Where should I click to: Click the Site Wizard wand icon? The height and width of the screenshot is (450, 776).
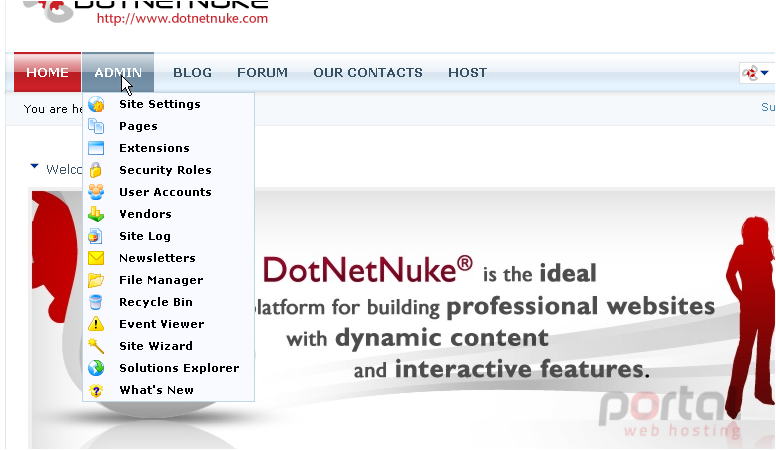[x=96, y=346]
